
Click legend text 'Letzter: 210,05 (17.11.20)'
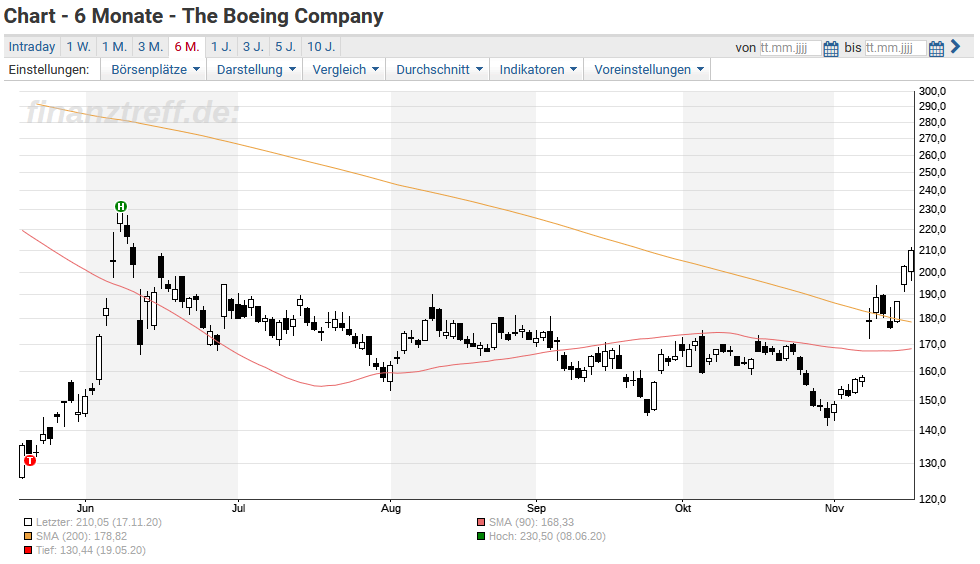pos(99,522)
